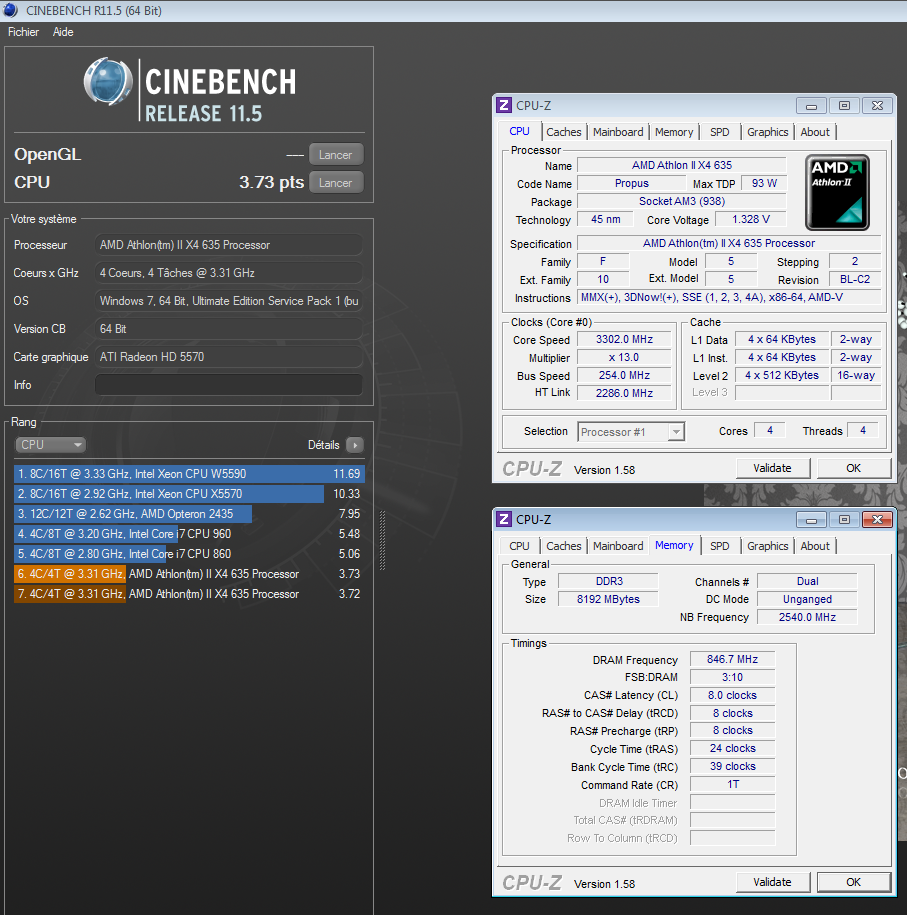Click the Cinebench panel resize grip handle

pos(382,540)
